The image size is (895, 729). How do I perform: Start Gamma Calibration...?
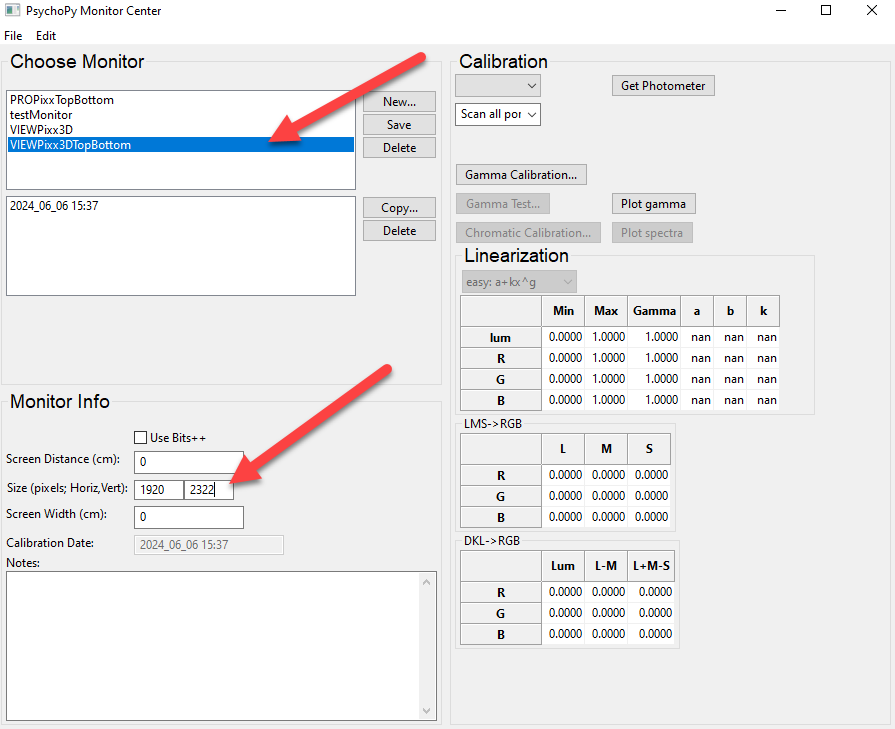pyautogui.click(x=521, y=174)
